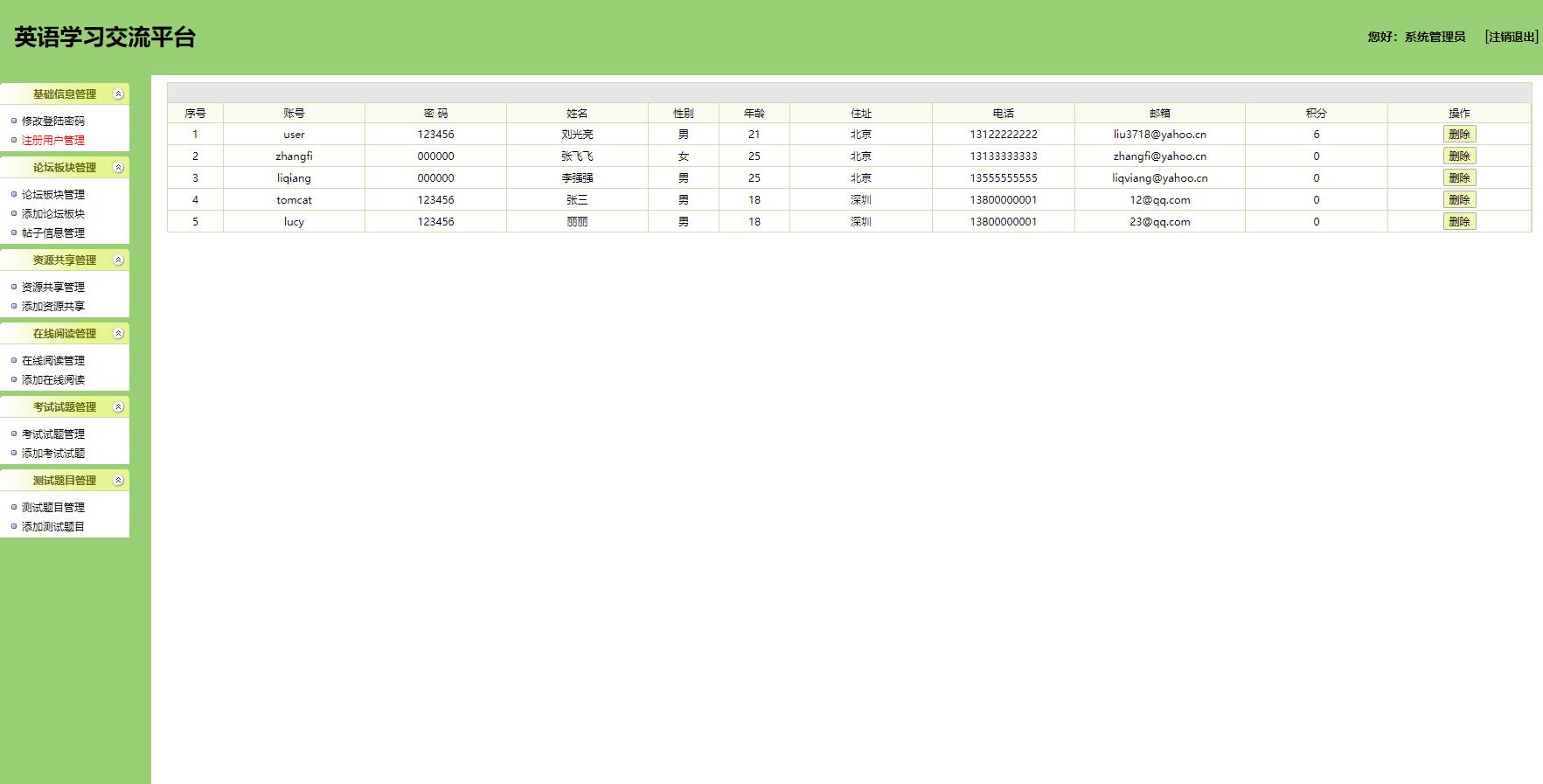This screenshot has height=784, width=1543.
Task: Collapse the 论坛板块管理 header chevron
Action: (119, 168)
